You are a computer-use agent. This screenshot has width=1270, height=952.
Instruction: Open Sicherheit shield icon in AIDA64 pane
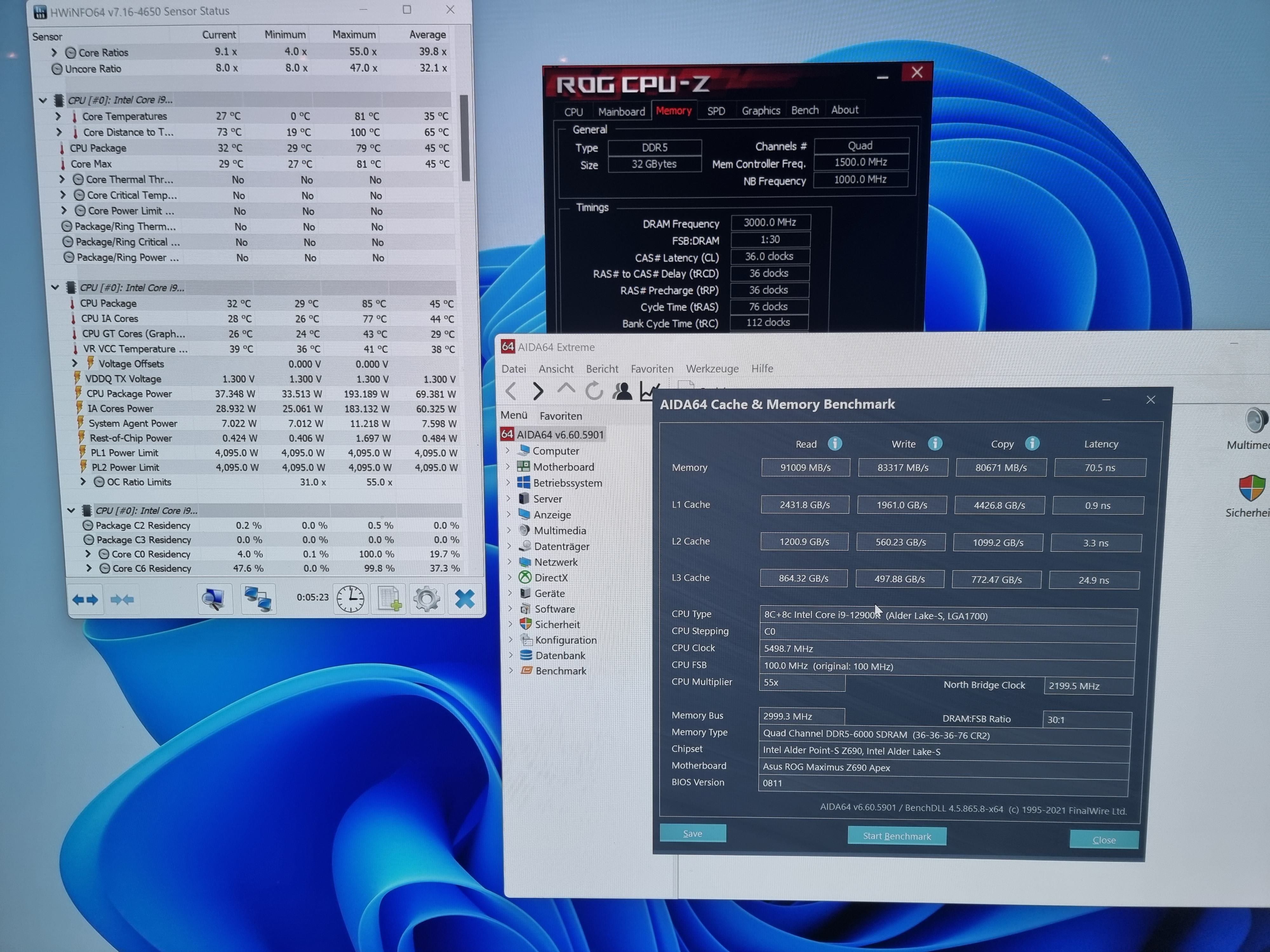click(1252, 488)
